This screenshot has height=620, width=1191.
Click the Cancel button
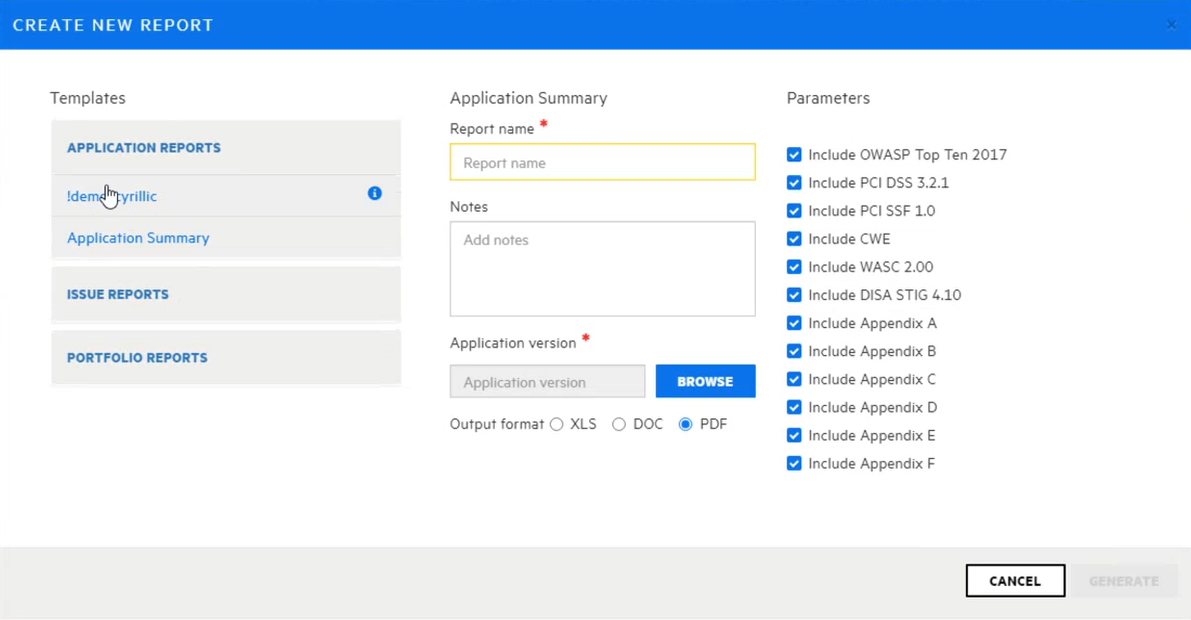click(x=1015, y=581)
